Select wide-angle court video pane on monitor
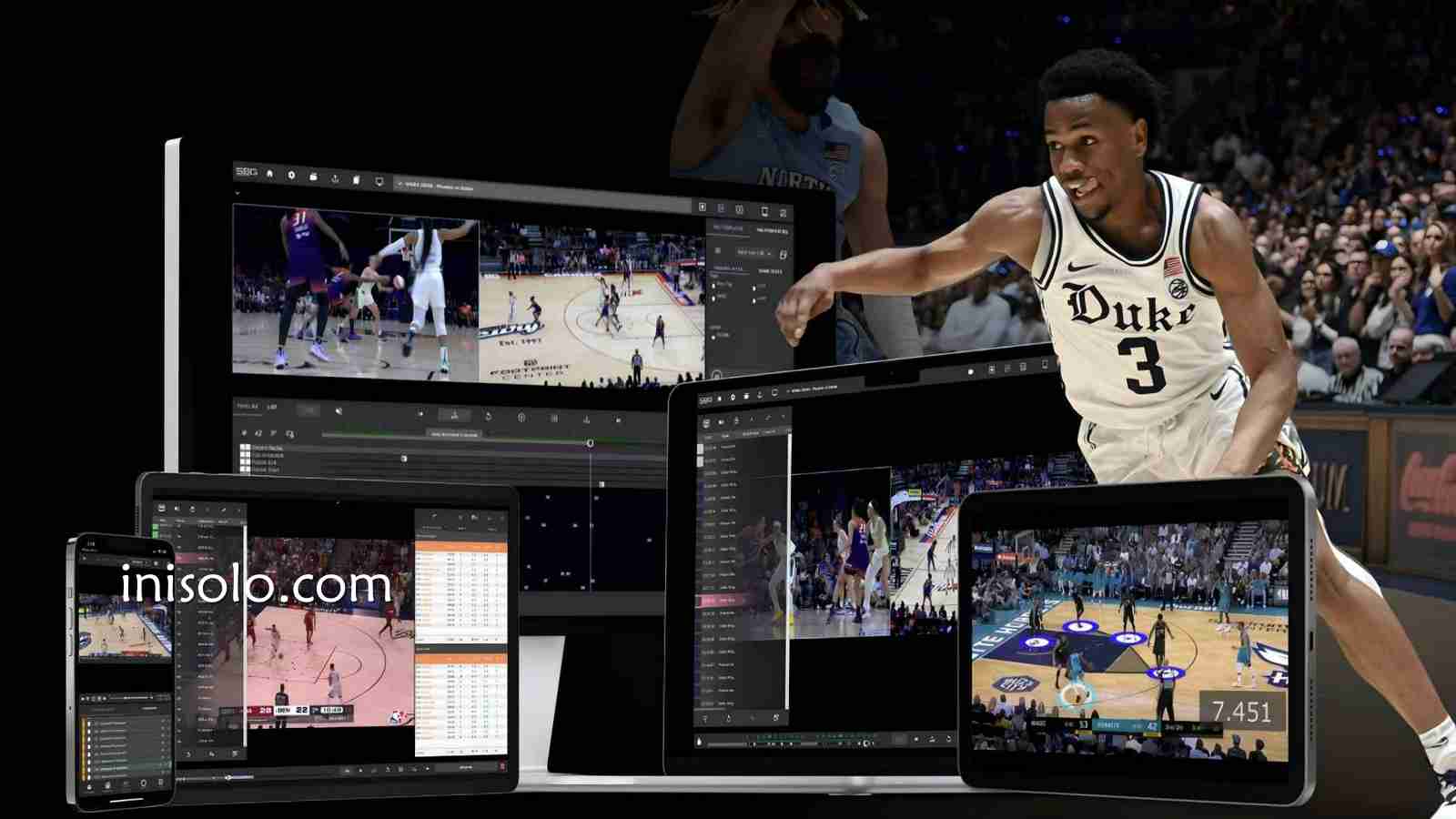The width and height of the screenshot is (1456, 819). click(591, 304)
